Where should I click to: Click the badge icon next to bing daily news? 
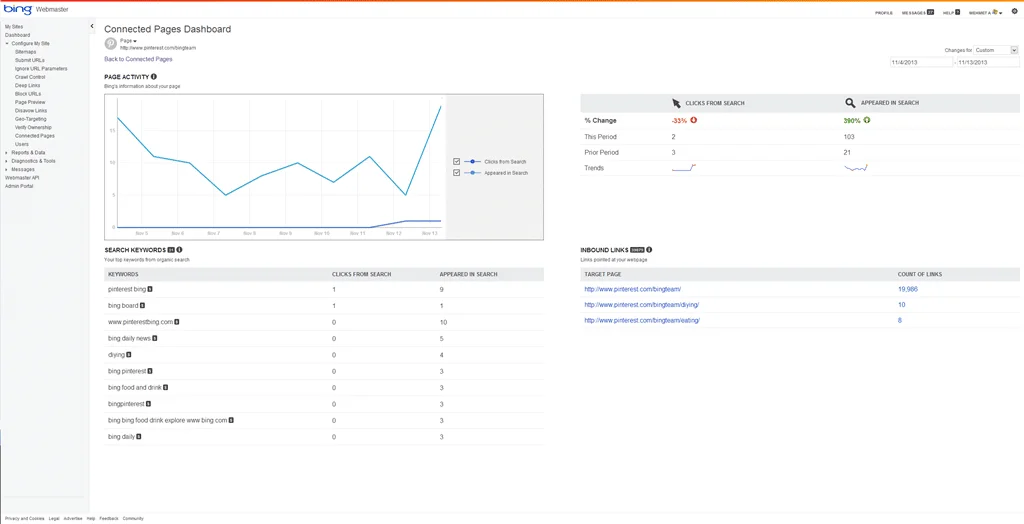tap(155, 338)
